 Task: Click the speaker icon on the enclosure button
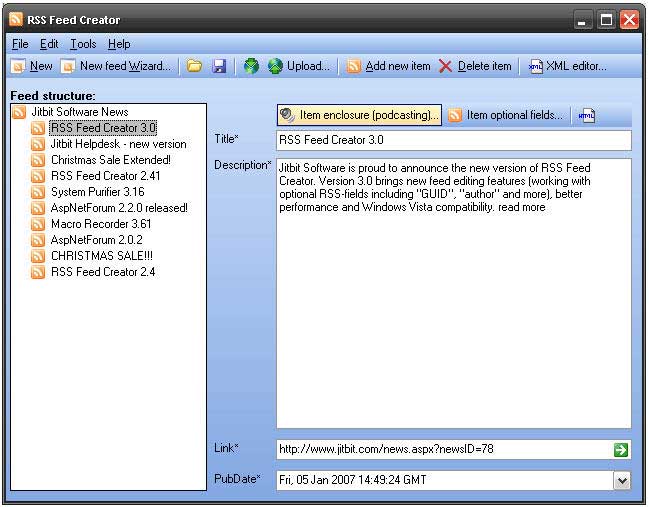point(287,115)
